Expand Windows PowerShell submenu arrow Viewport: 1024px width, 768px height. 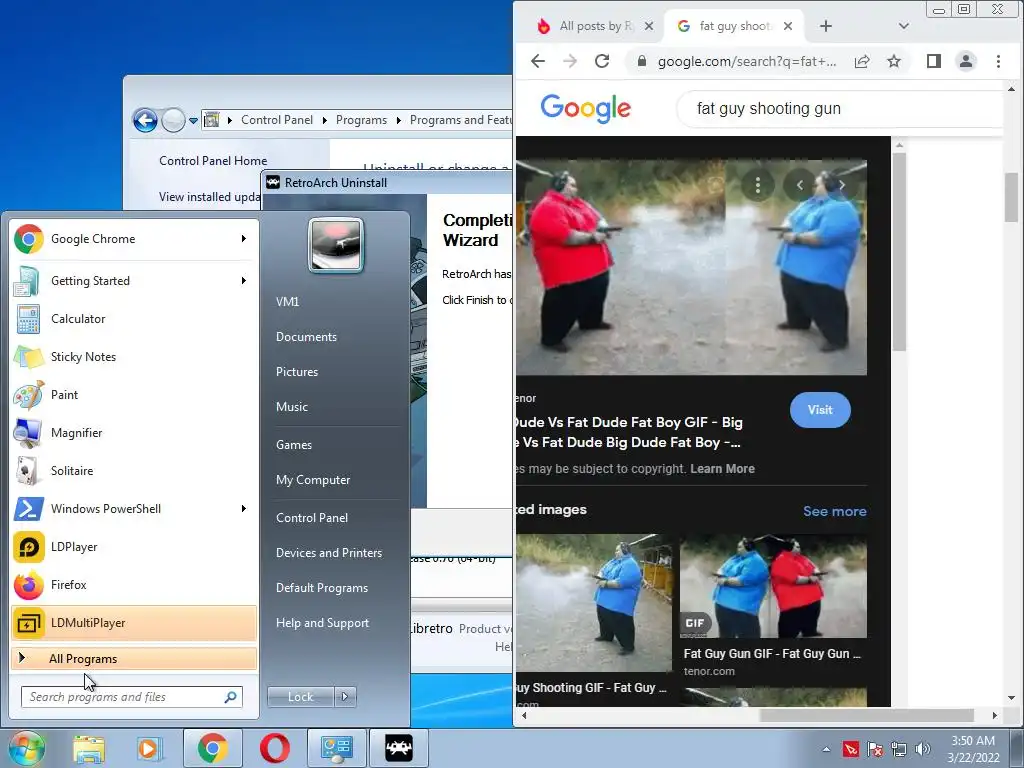point(244,509)
